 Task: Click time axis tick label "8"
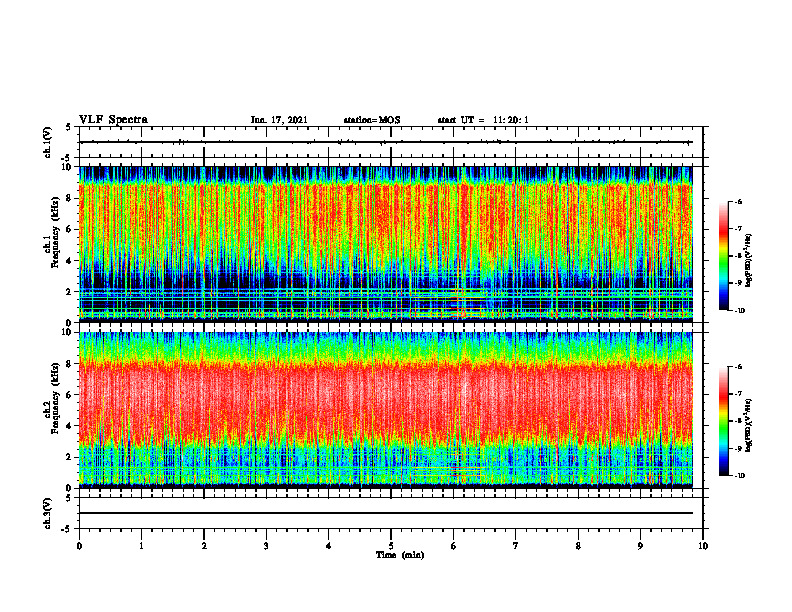(x=578, y=546)
